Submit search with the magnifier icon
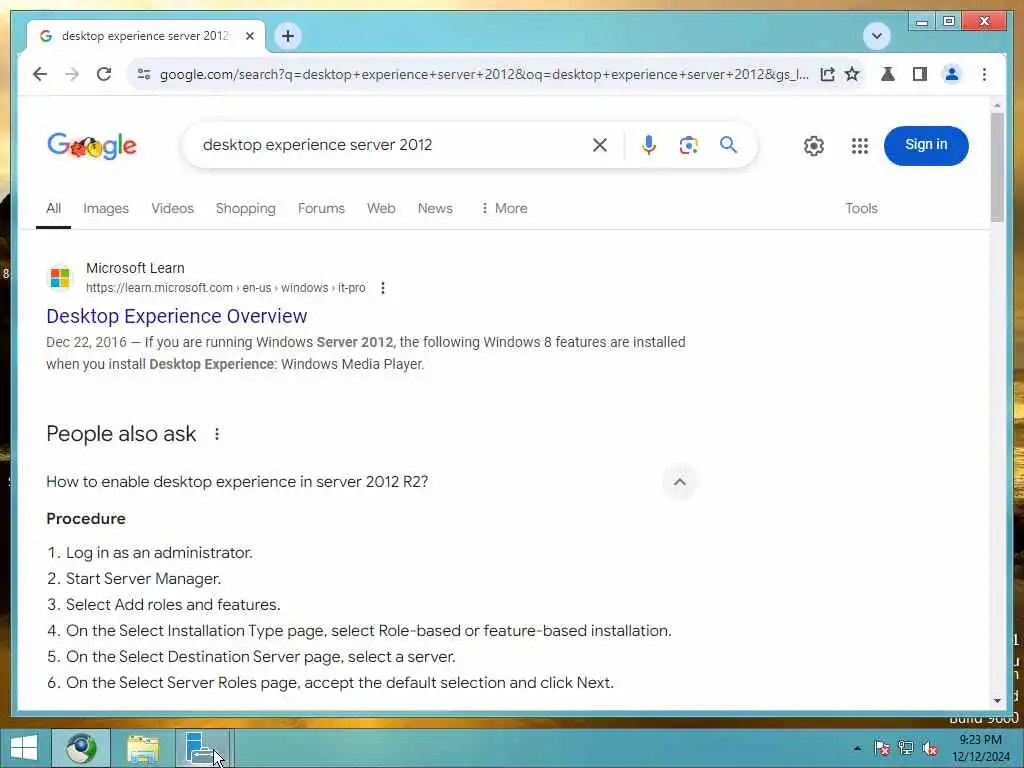This screenshot has width=1024, height=768. coord(728,145)
